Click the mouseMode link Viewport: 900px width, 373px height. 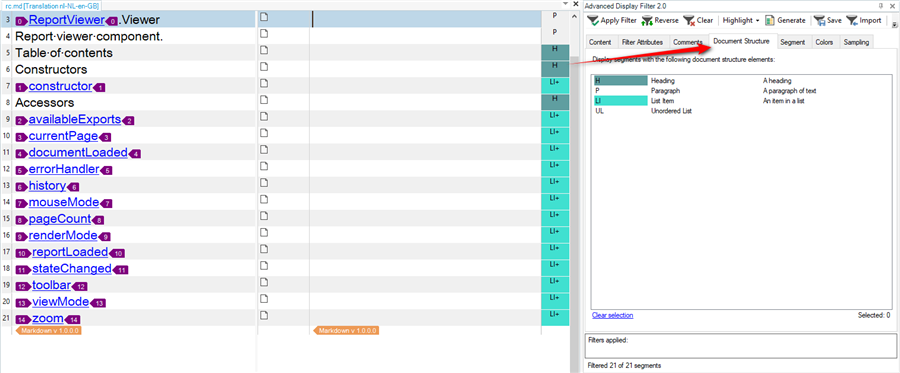(x=64, y=203)
